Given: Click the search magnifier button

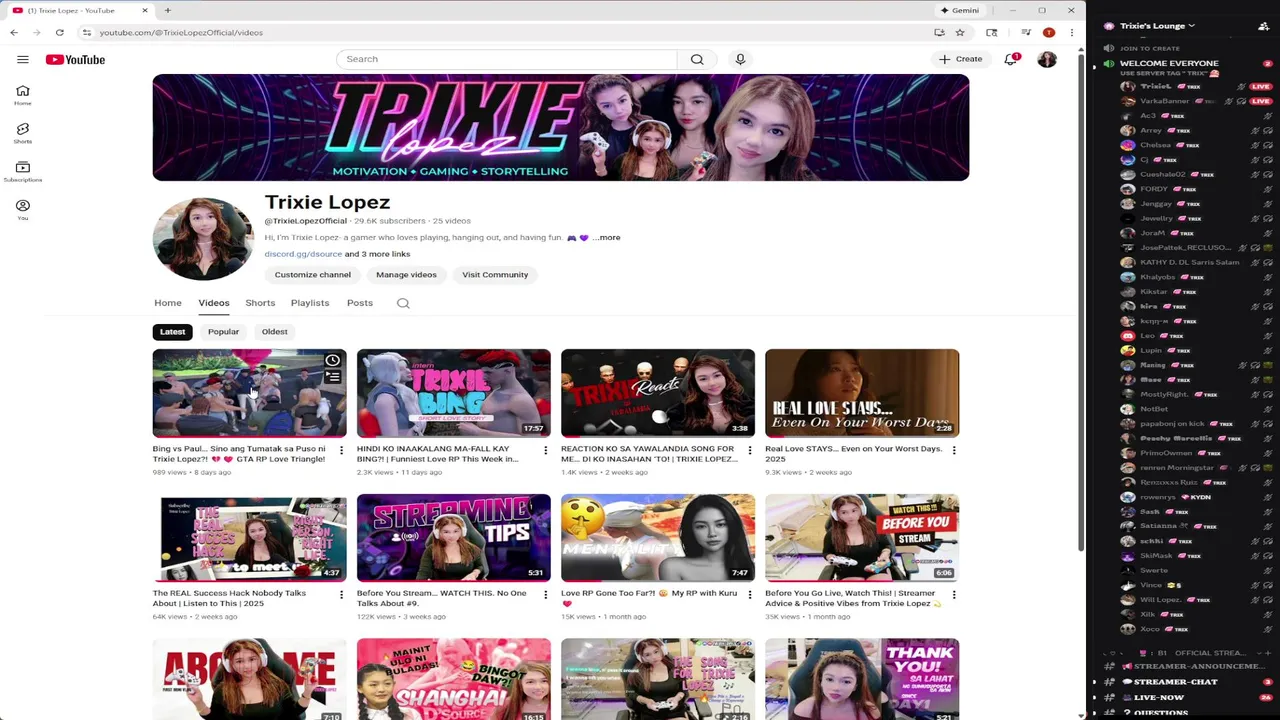Looking at the screenshot, I should click(697, 59).
